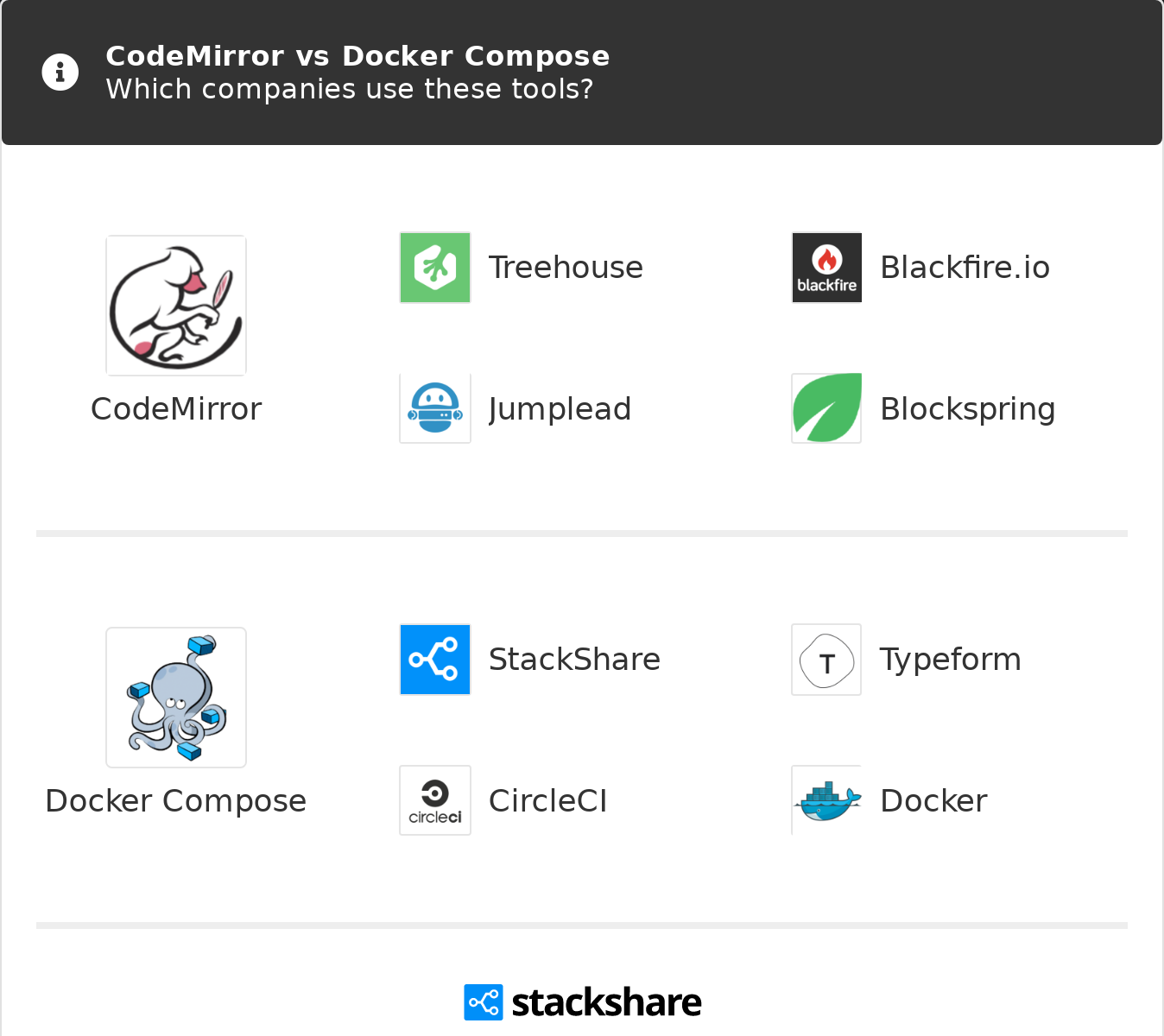The width and height of the screenshot is (1164, 1036).
Task: Click the CircleCI text label
Action: coord(547,801)
